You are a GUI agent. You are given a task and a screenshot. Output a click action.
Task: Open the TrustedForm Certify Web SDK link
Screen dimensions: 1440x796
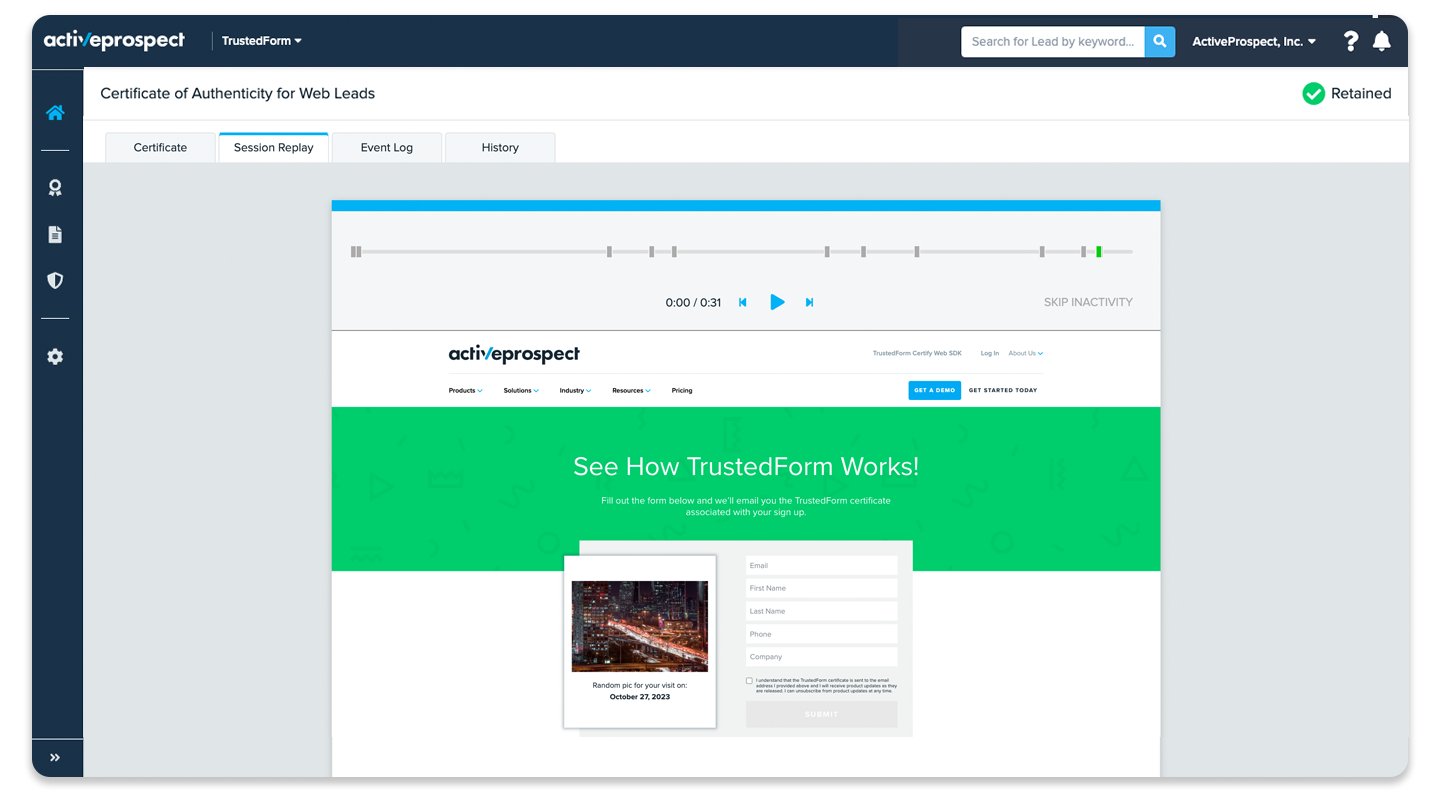tap(917, 353)
